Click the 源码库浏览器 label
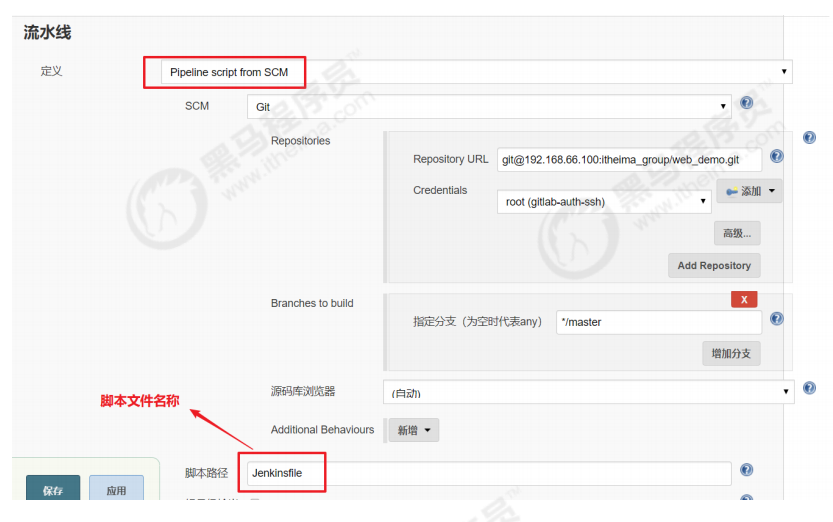 point(303,391)
